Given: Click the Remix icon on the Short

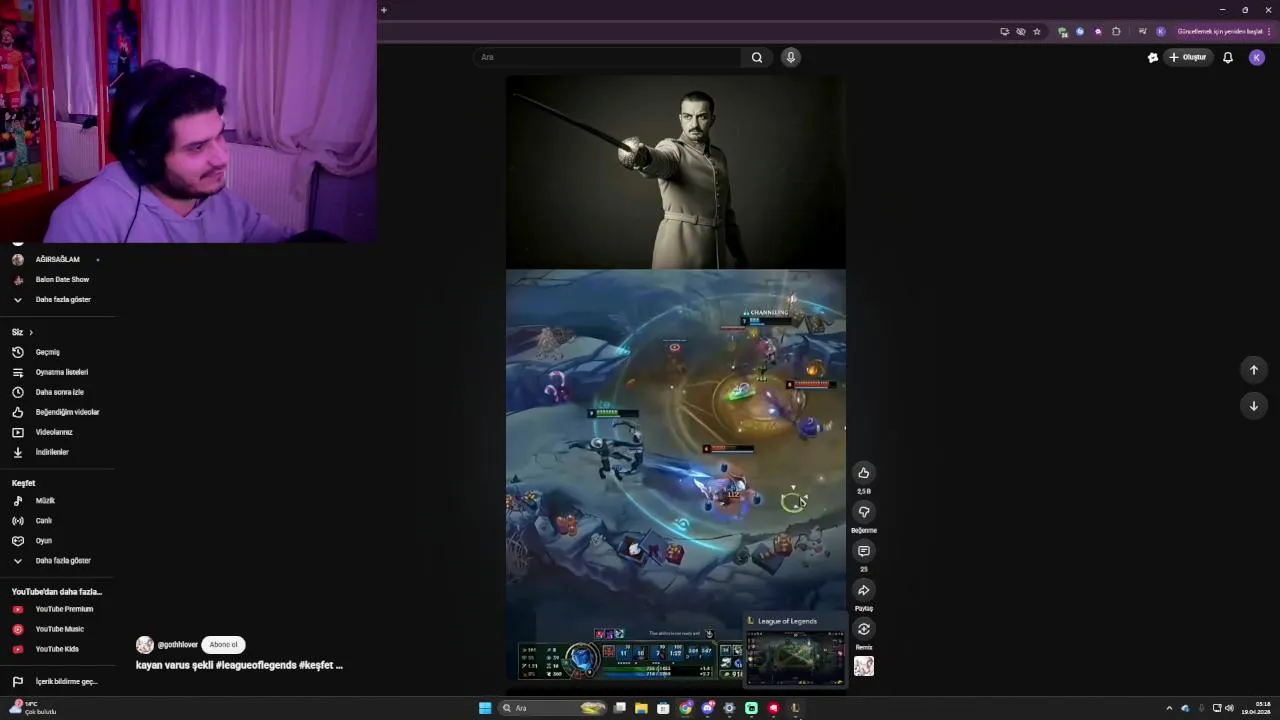Looking at the screenshot, I should (x=864, y=629).
